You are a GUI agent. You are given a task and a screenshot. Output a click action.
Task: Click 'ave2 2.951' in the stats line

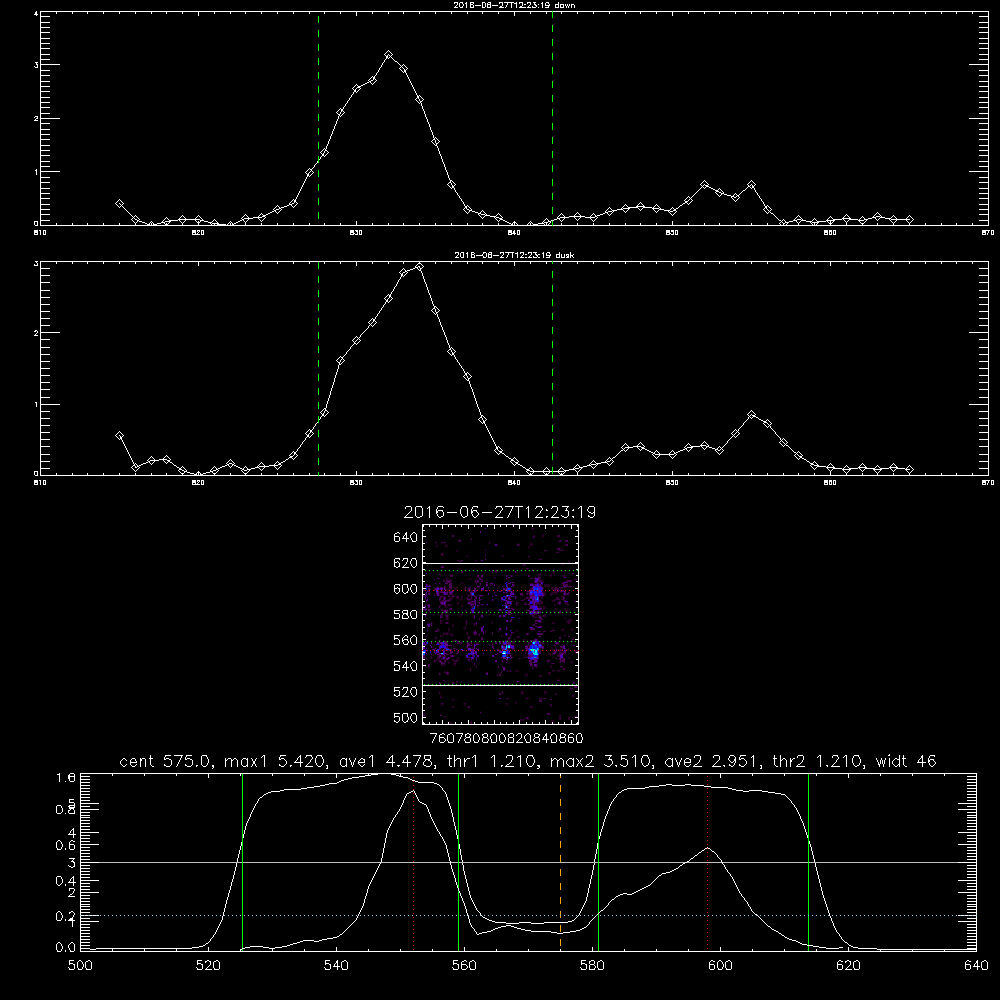pos(711,761)
